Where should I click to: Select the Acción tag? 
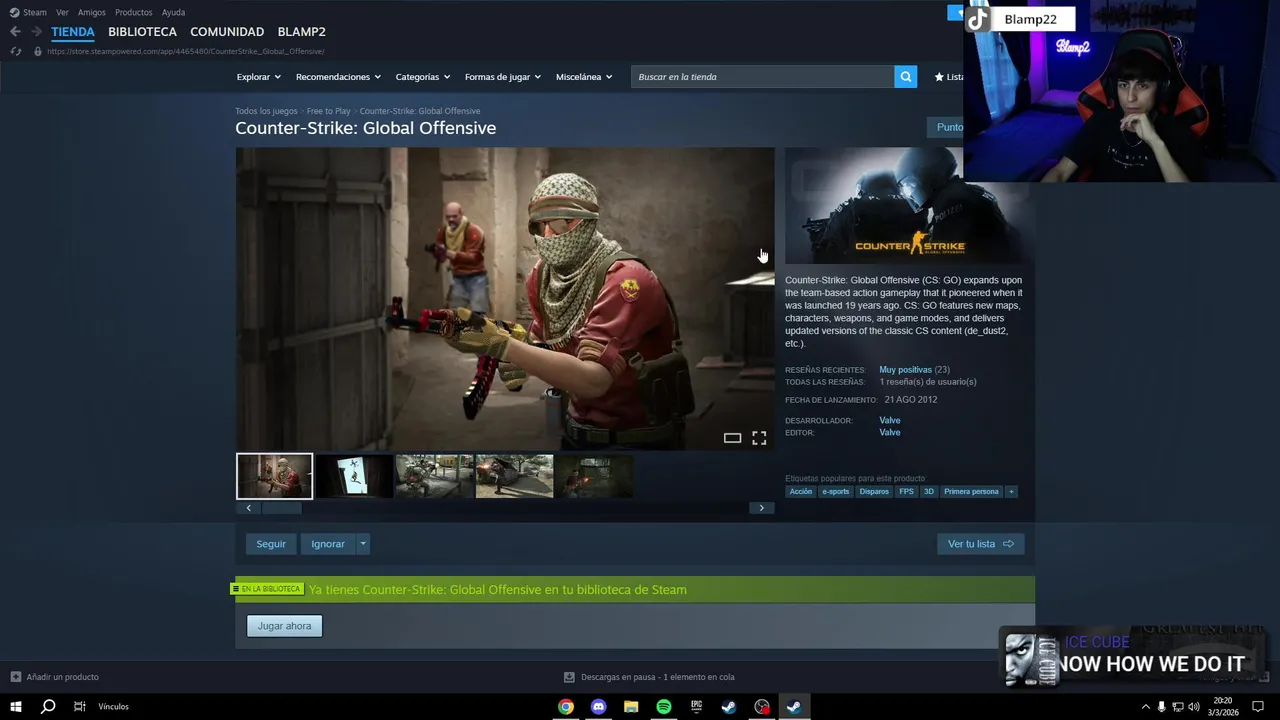(801, 491)
